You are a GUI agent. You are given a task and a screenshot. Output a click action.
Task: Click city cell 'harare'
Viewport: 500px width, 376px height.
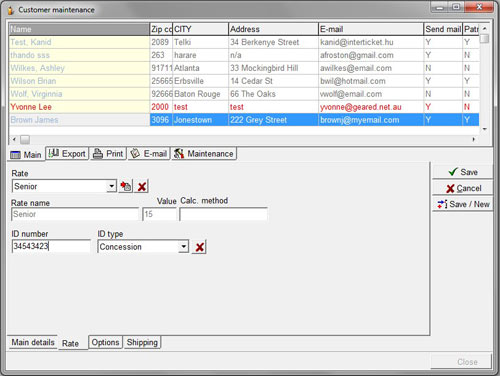(x=201, y=55)
